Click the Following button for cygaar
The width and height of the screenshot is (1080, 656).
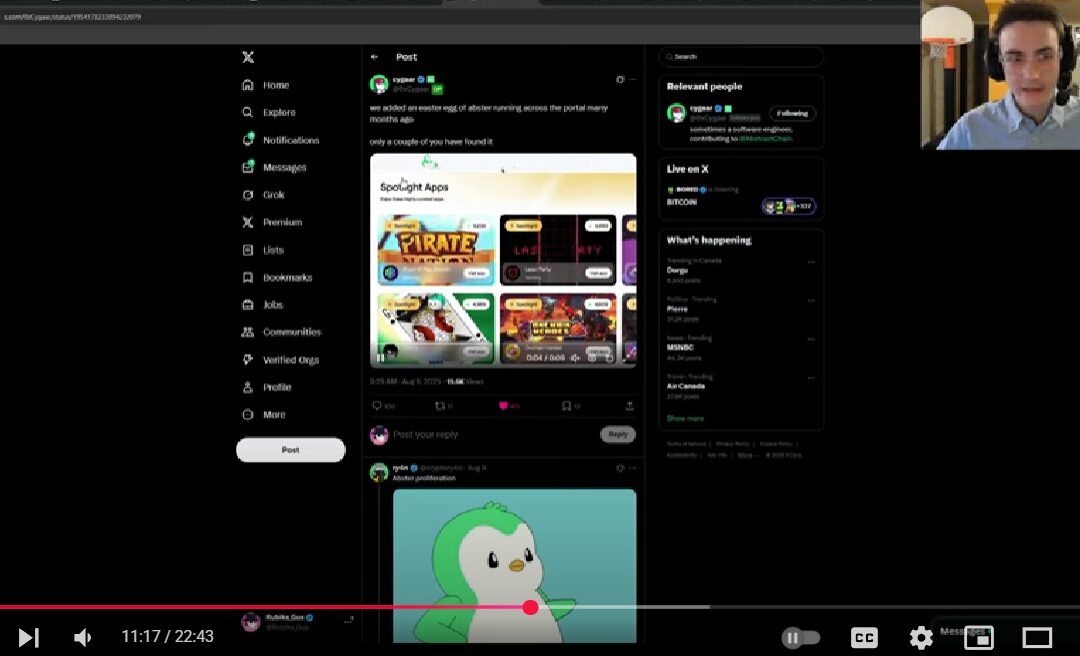pos(792,113)
